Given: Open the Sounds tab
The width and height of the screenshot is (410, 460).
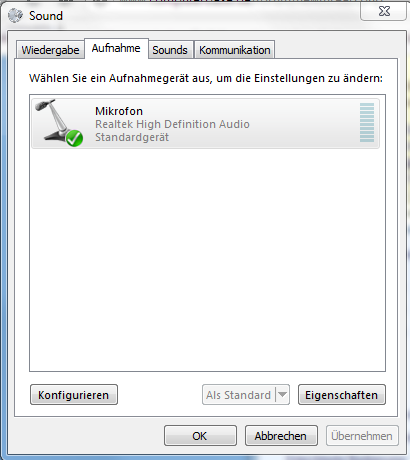Looking at the screenshot, I should click(x=170, y=50).
